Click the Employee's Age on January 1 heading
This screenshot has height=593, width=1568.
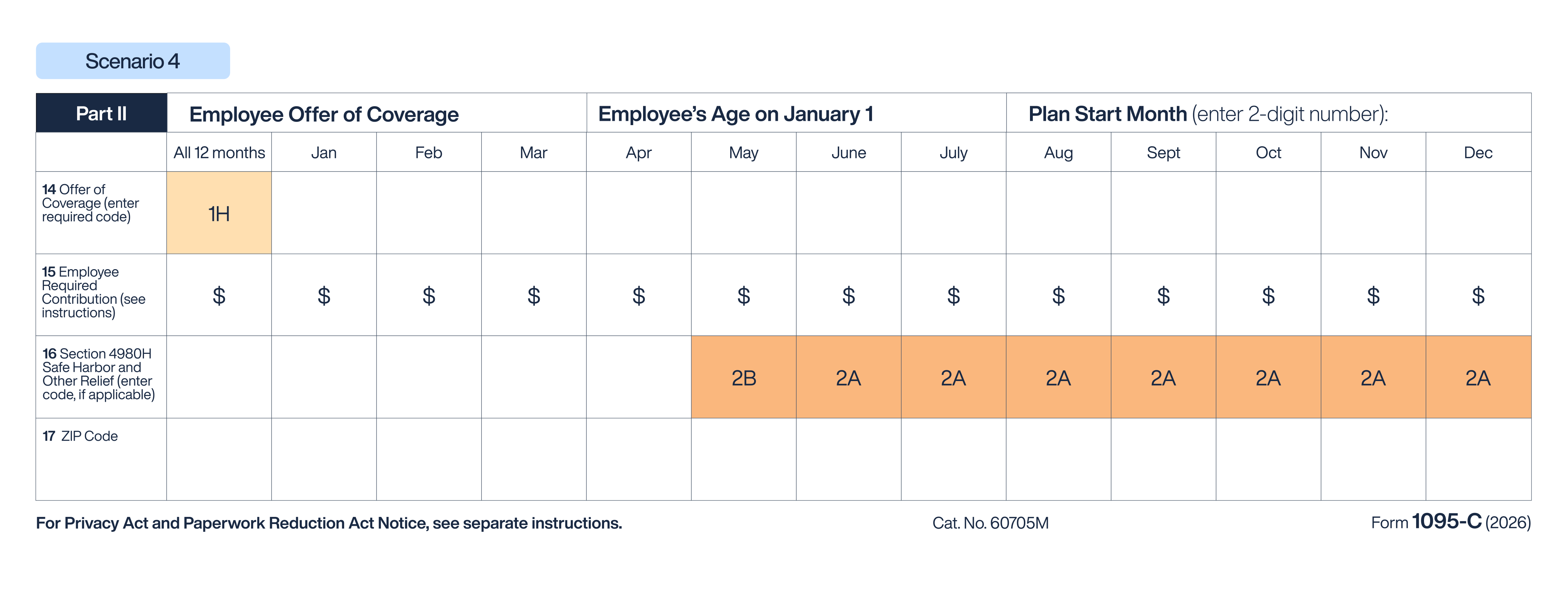(735, 114)
